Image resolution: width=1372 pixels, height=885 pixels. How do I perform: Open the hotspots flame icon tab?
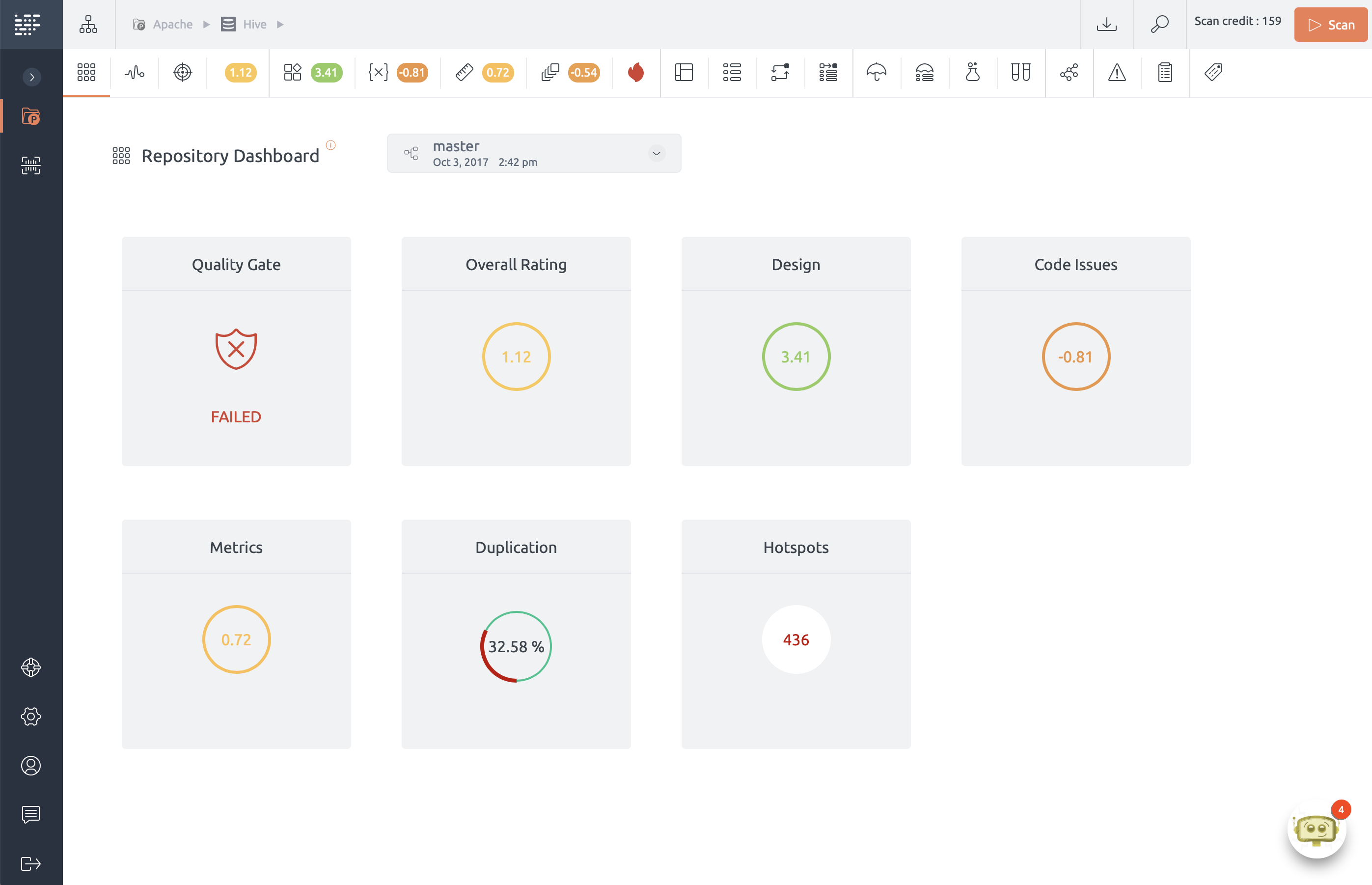[x=635, y=72]
